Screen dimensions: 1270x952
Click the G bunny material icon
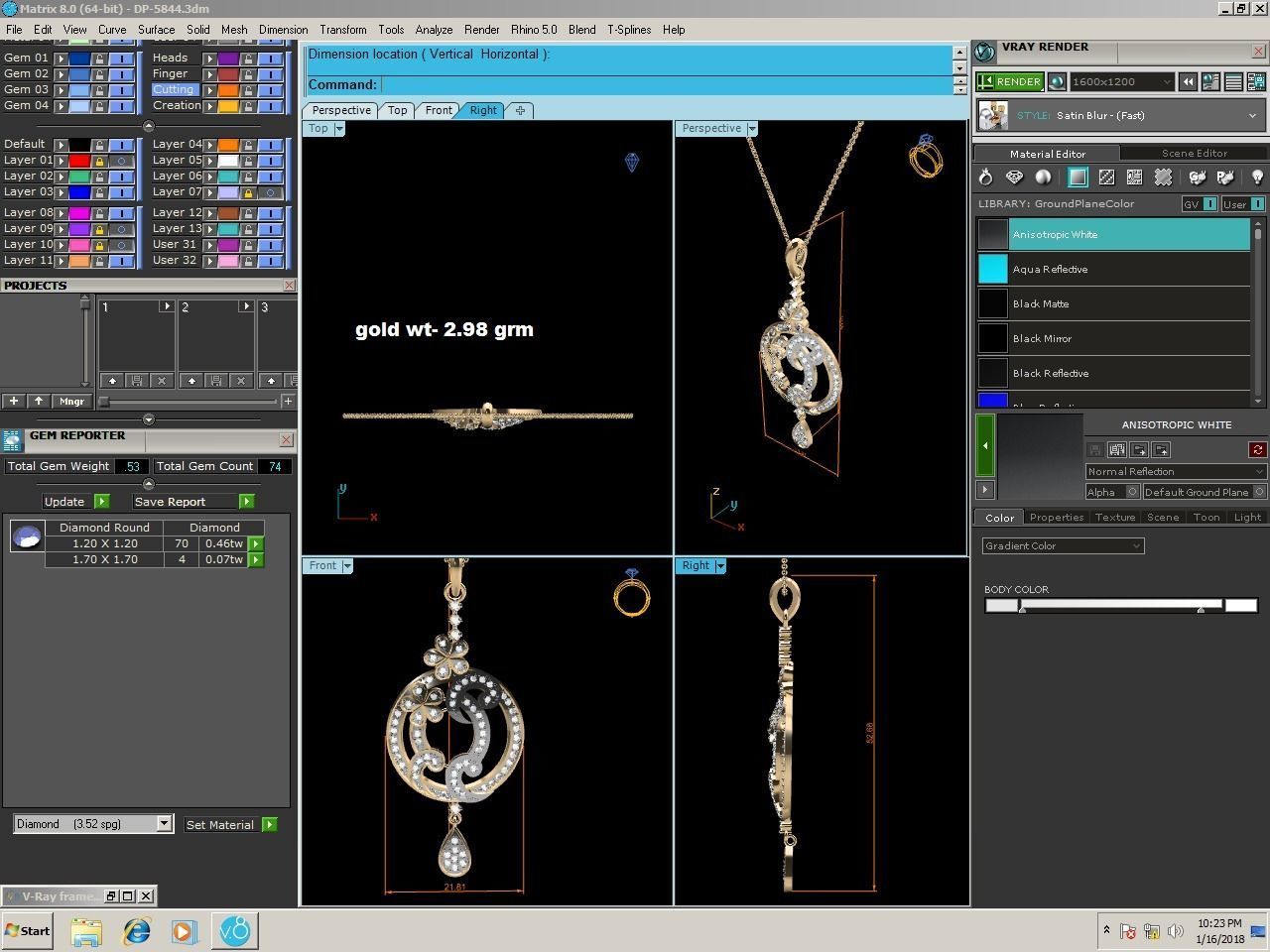coord(1198,178)
